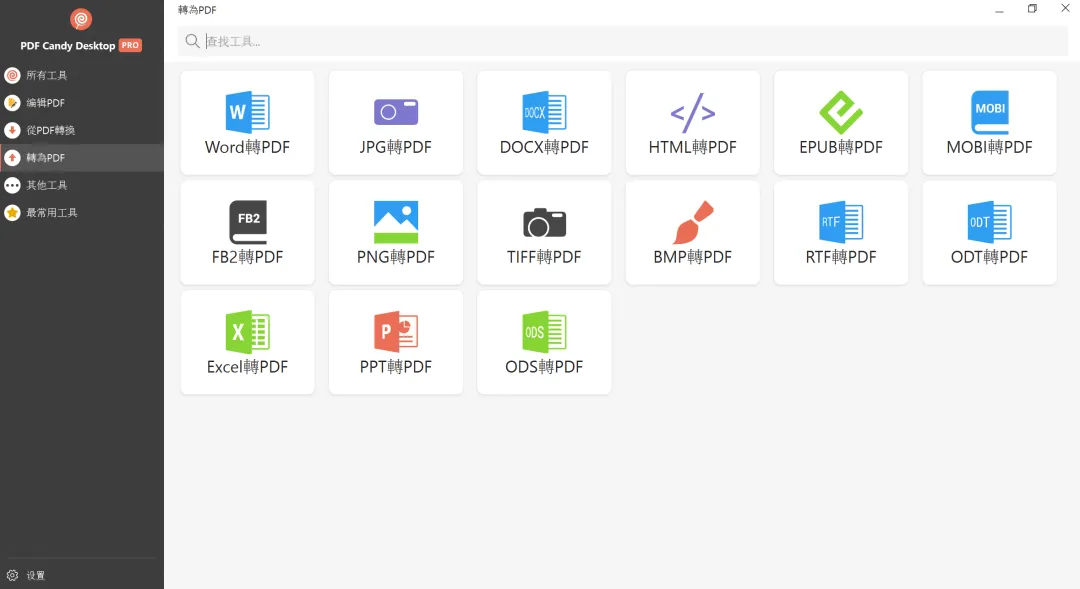Click the MOBI轉PDF label text

(990, 147)
